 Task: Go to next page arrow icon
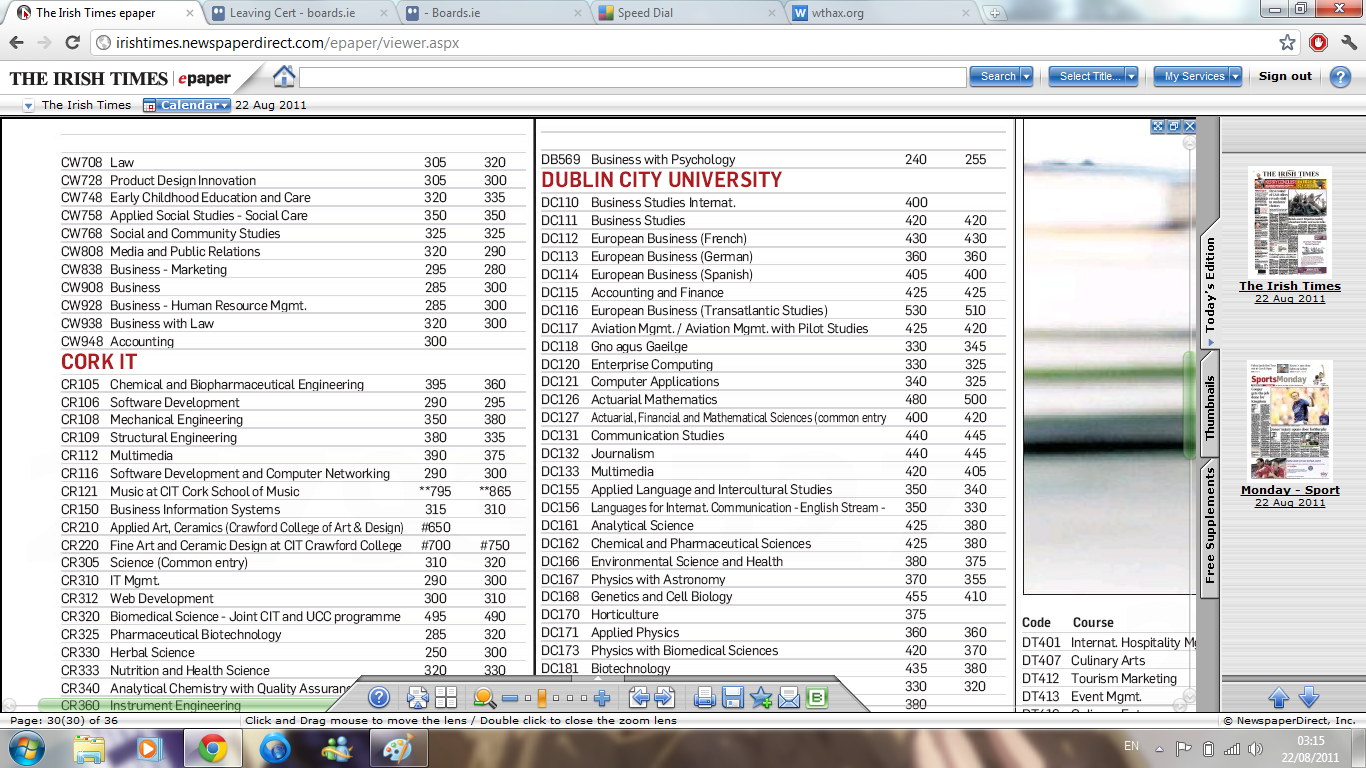click(x=665, y=698)
